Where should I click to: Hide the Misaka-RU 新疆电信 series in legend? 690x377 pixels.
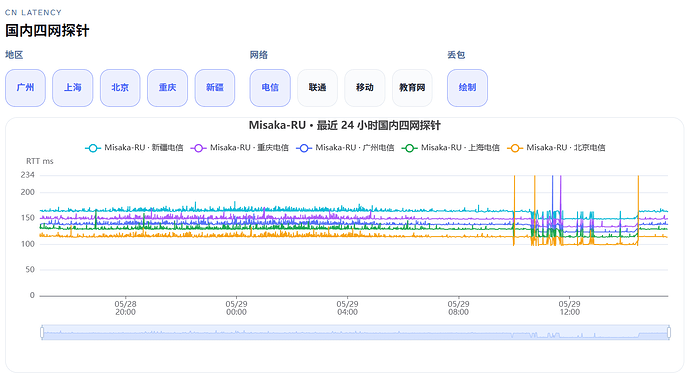point(134,148)
